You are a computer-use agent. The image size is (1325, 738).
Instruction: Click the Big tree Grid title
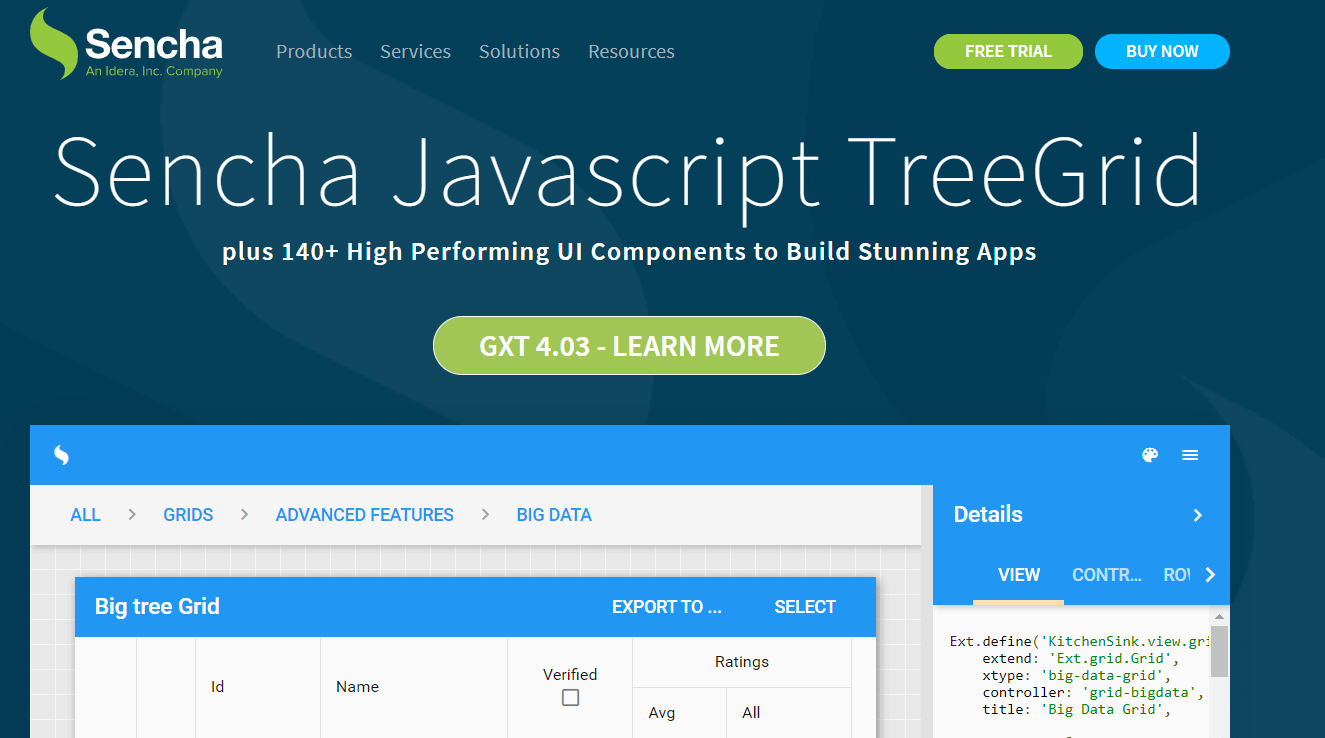[157, 607]
